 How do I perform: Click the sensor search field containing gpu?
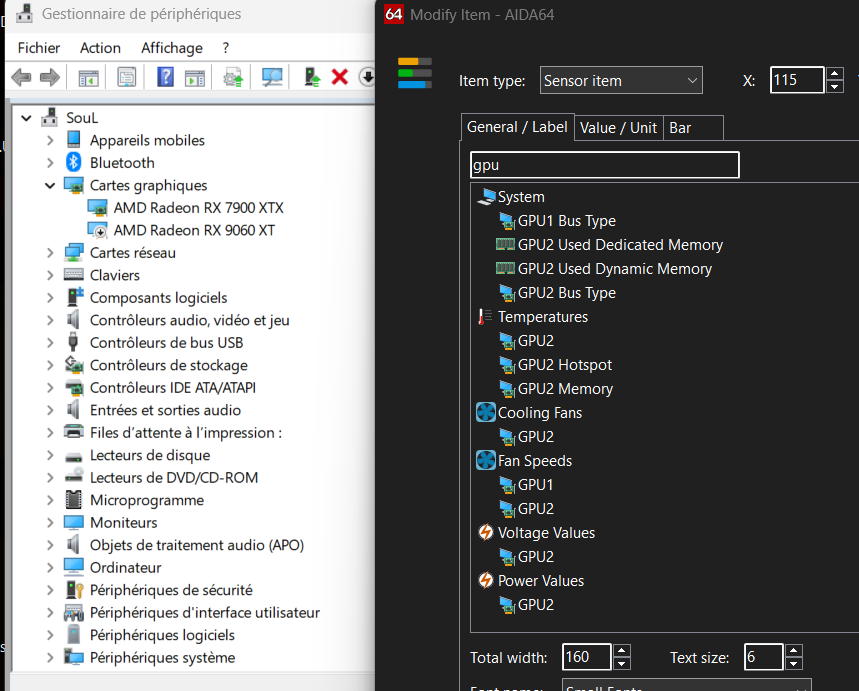pyautogui.click(x=604, y=165)
